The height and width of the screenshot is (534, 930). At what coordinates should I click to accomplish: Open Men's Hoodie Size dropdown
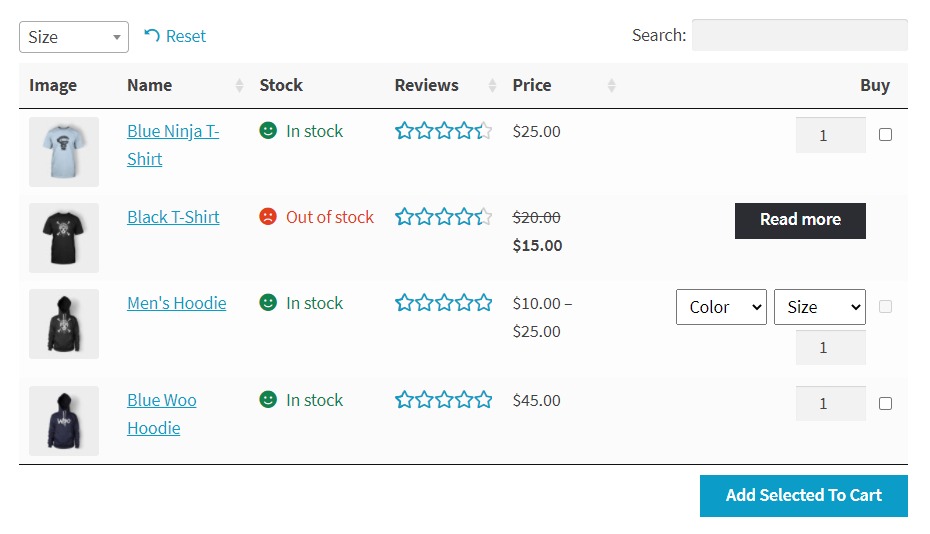point(820,307)
